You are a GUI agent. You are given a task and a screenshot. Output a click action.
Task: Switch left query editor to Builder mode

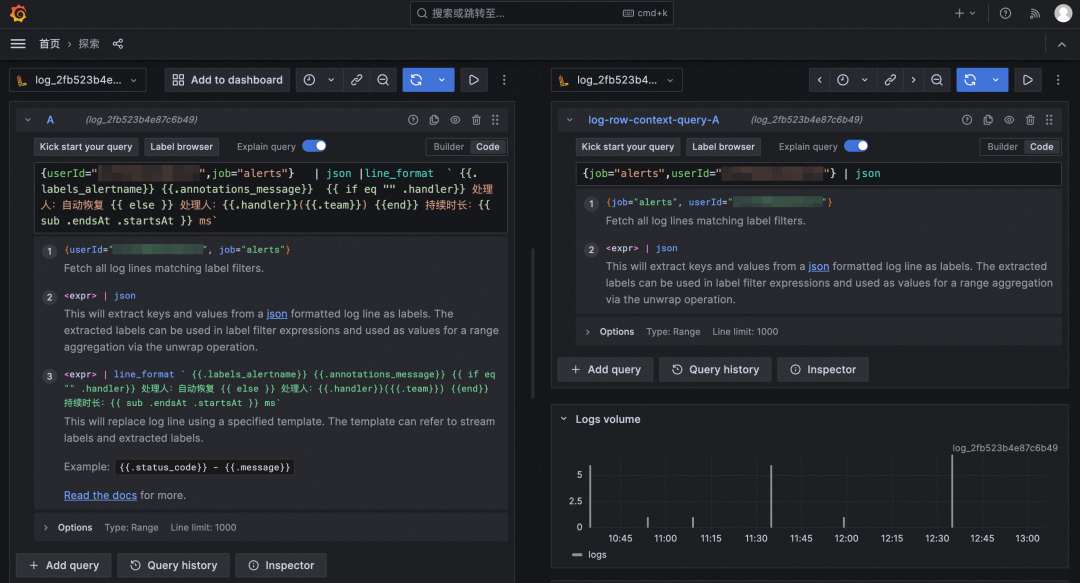pyautogui.click(x=447, y=146)
